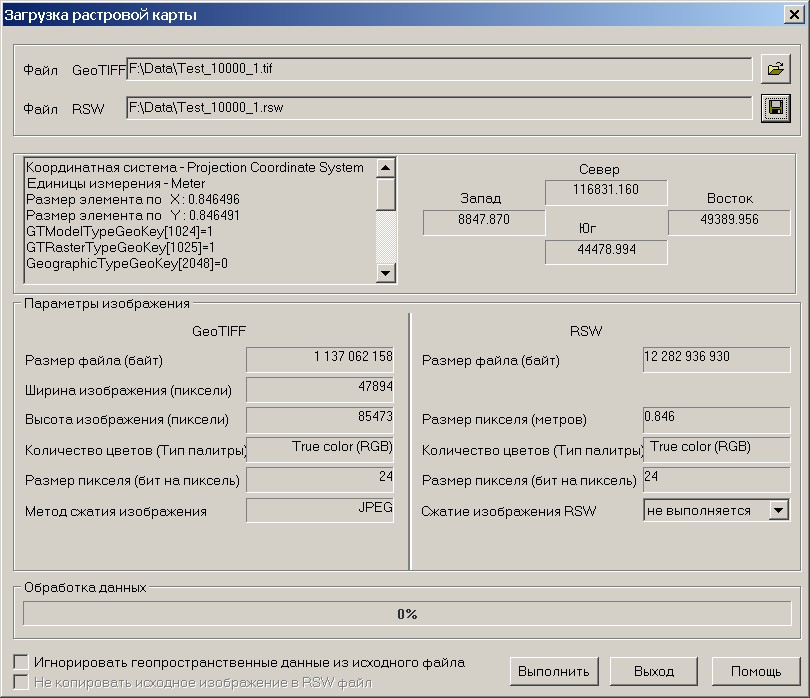810x698 pixels.
Task: Click the GeoTIFF file path field
Action: 438,69
